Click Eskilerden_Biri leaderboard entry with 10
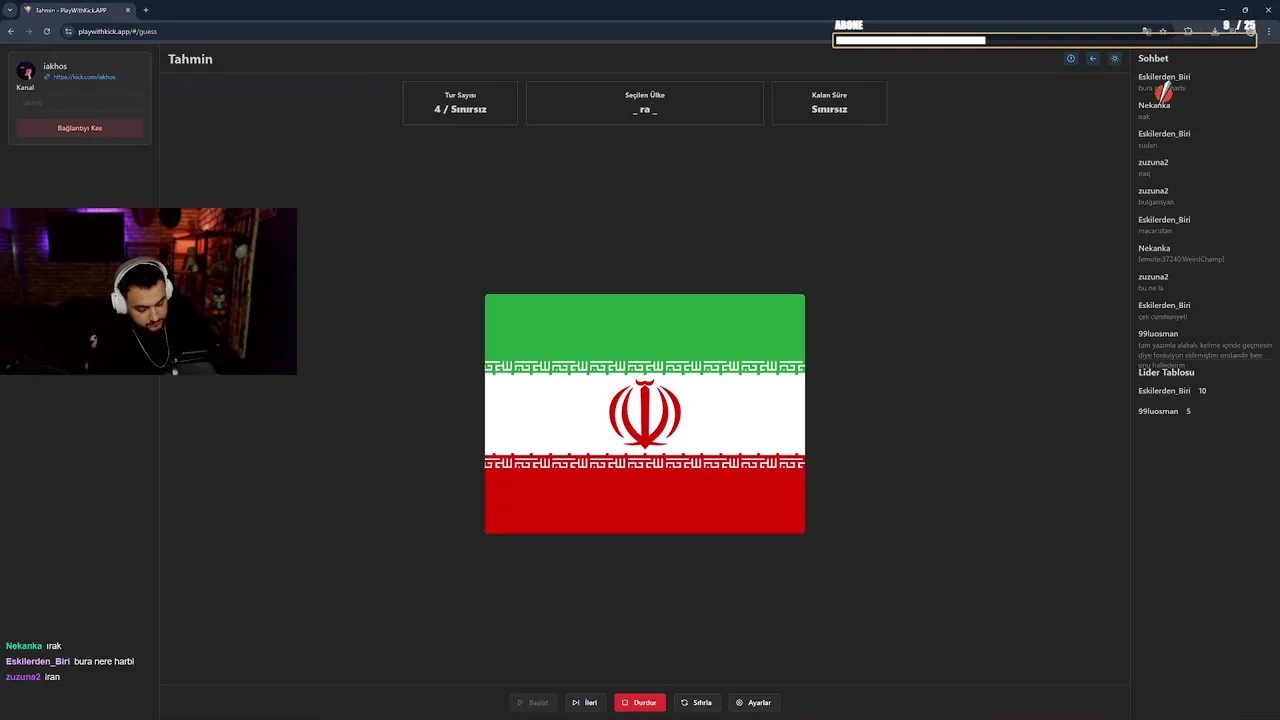Screen dimensions: 1280x720 click(1172, 391)
